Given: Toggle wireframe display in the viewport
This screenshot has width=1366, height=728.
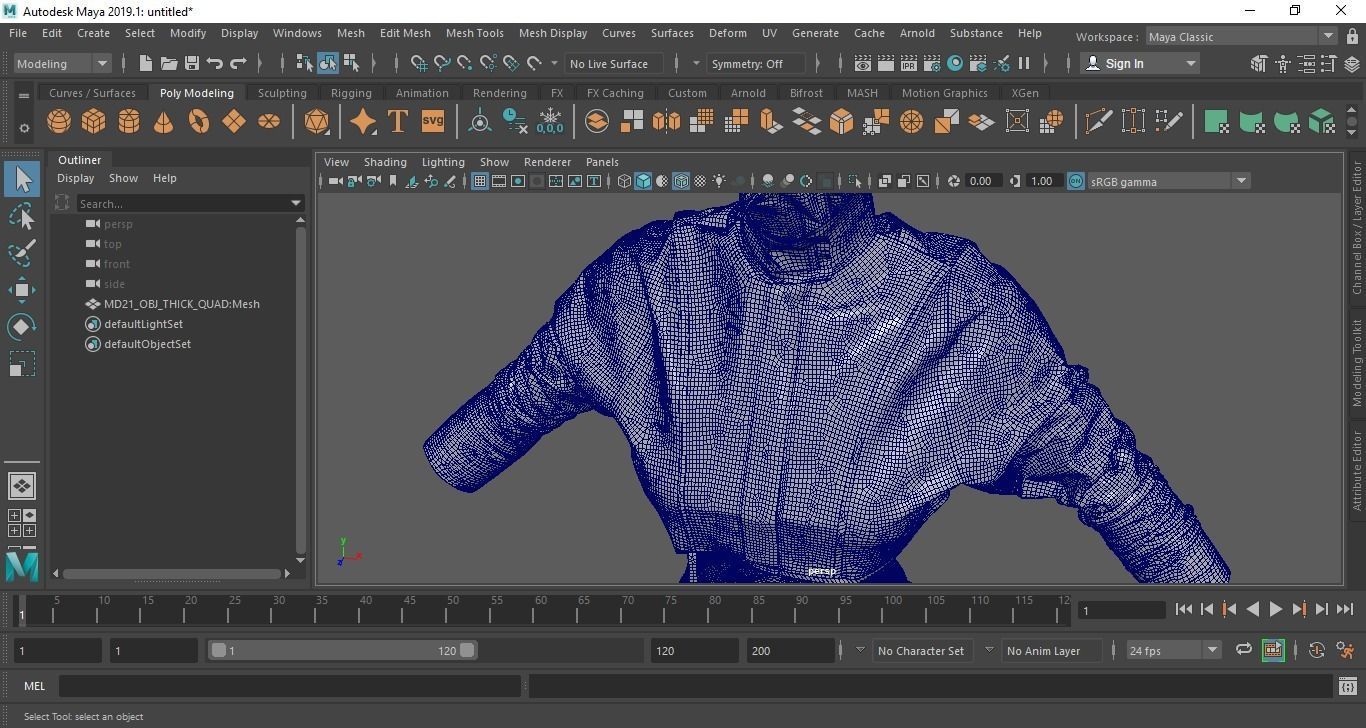Looking at the screenshot, I should click(x=624, y=181).
